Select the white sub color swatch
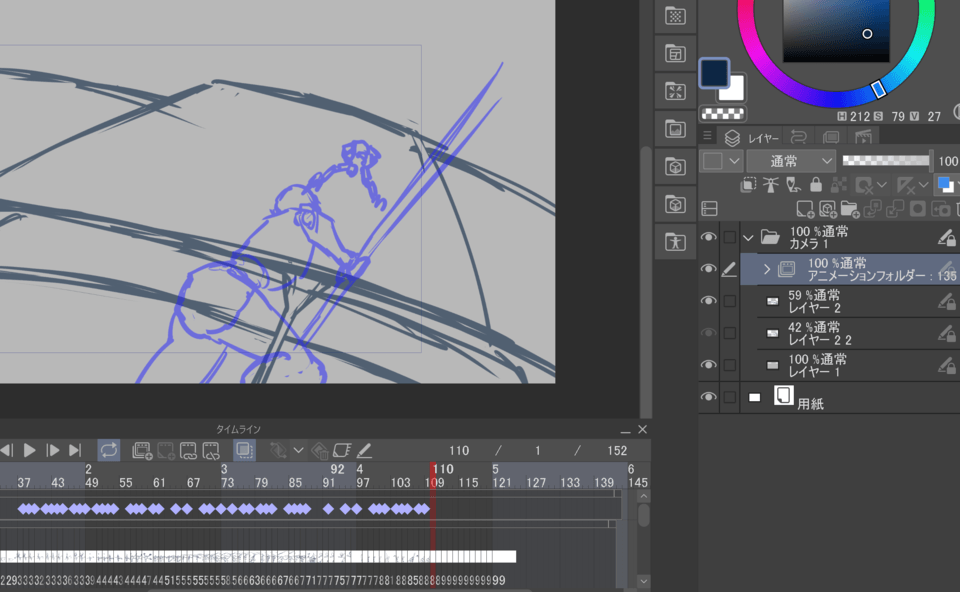This screenshot has height=592, width=960. click(x=735, y=91)
